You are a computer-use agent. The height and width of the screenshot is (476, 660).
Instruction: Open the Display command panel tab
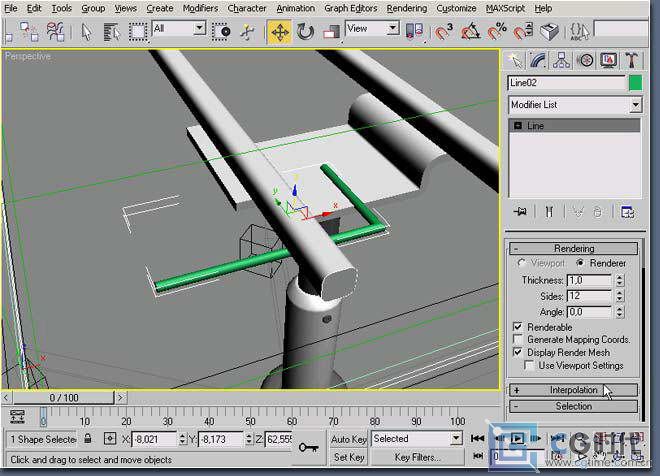point(608,61)
